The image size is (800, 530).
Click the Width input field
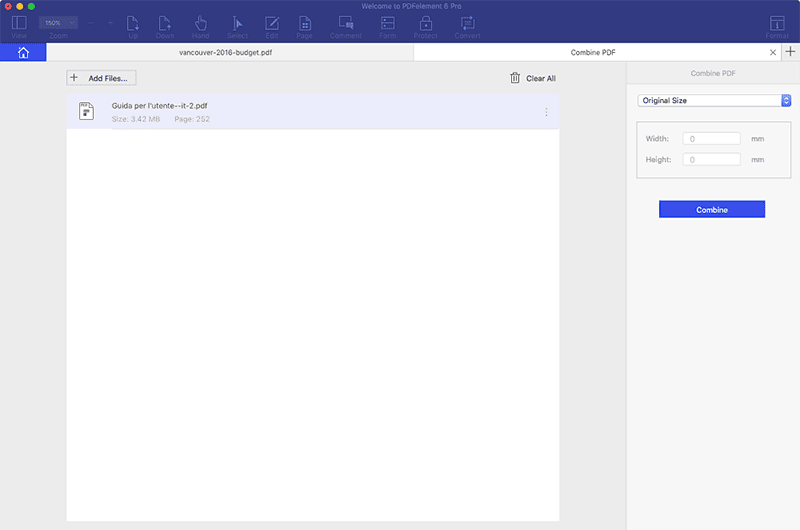[711, 139]
